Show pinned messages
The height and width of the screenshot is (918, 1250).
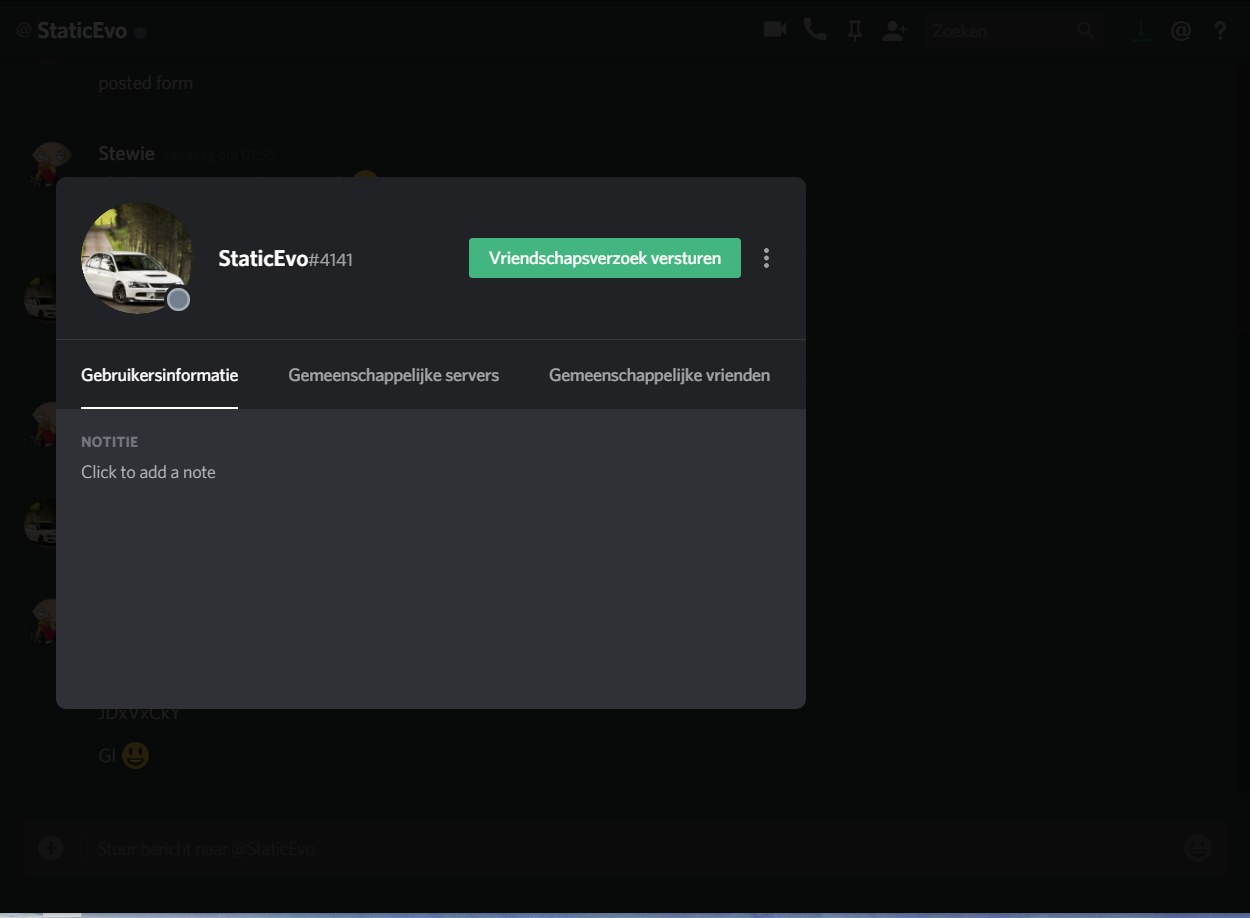(x=854, y=31)
